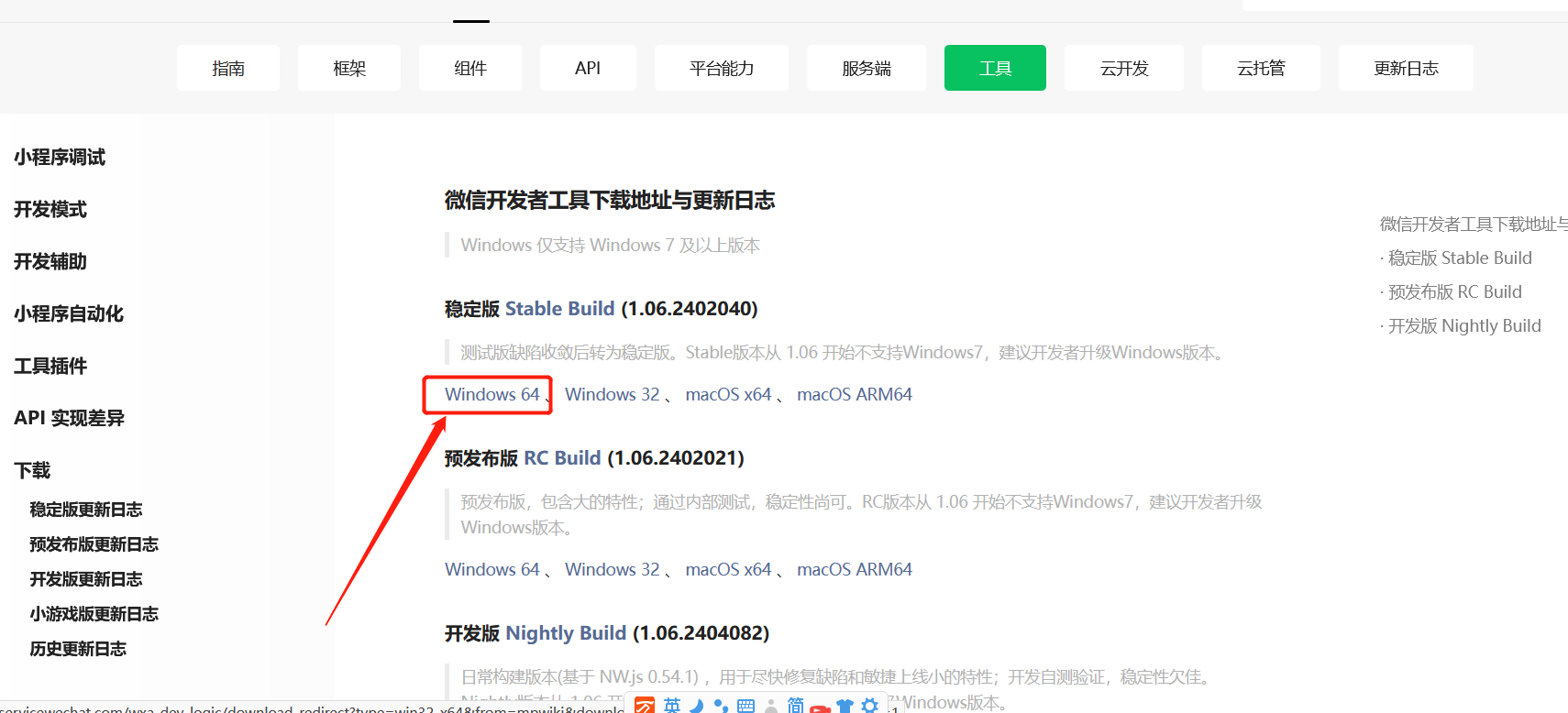Image resolution: width=1568 pixels, height=713 pixels.
Task: Download Stable Build for Windows 32
Action: pos(613,394)
